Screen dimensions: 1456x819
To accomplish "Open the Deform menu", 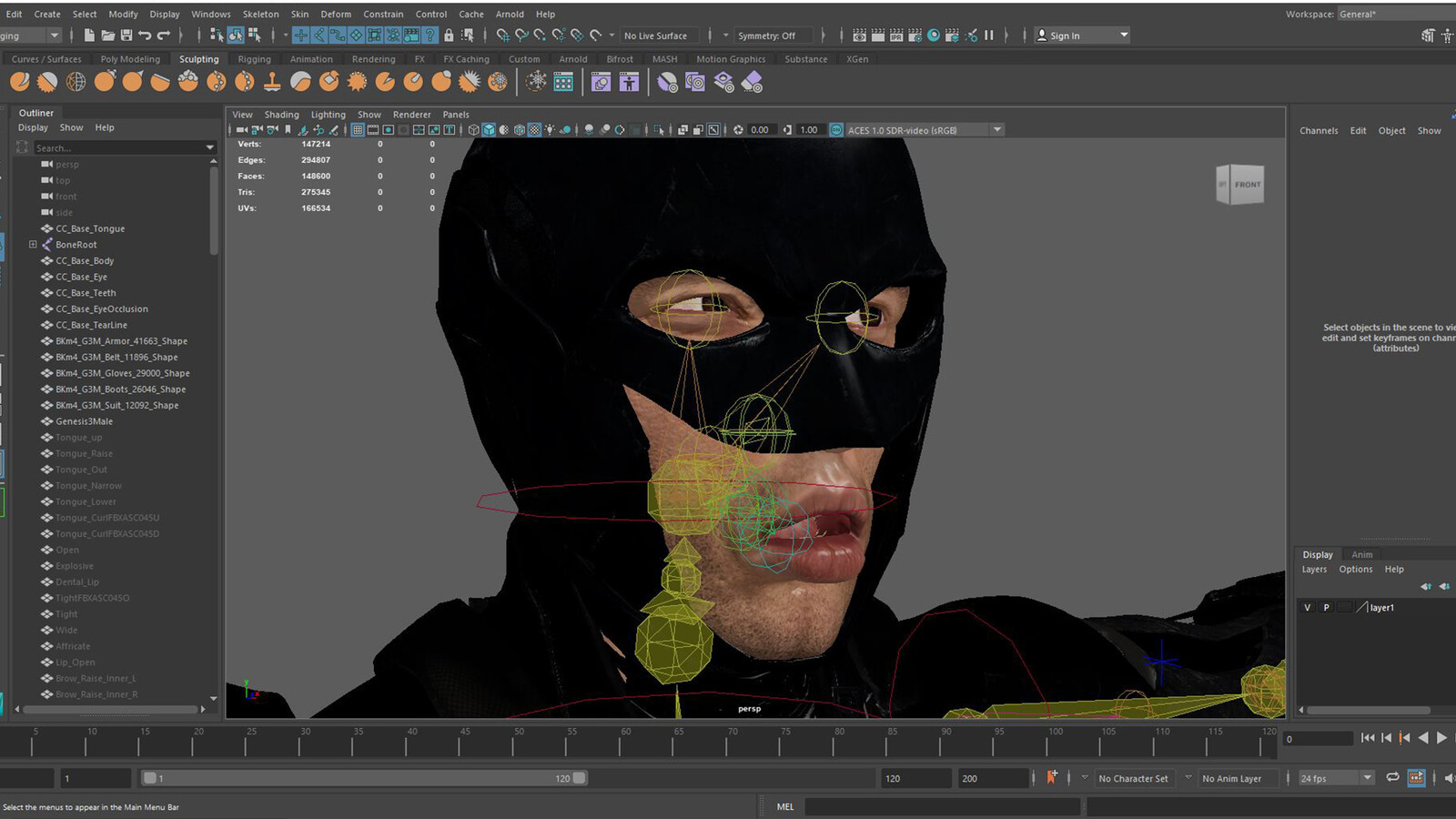I will pos(336,14).
